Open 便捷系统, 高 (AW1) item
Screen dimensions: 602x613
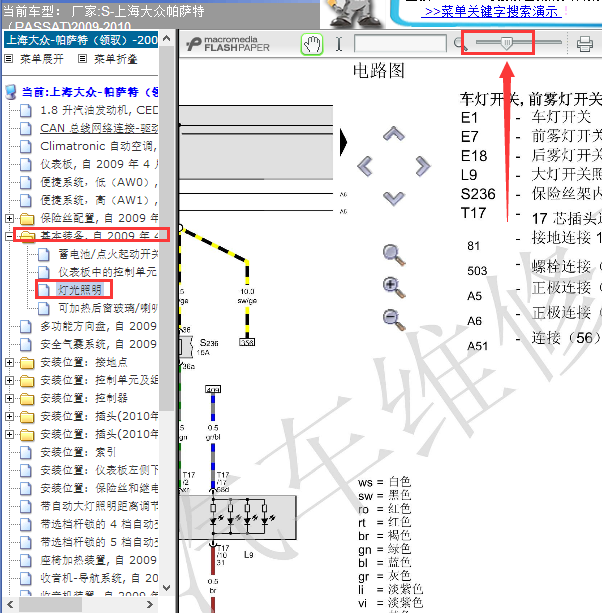click(x=99, y=200)
